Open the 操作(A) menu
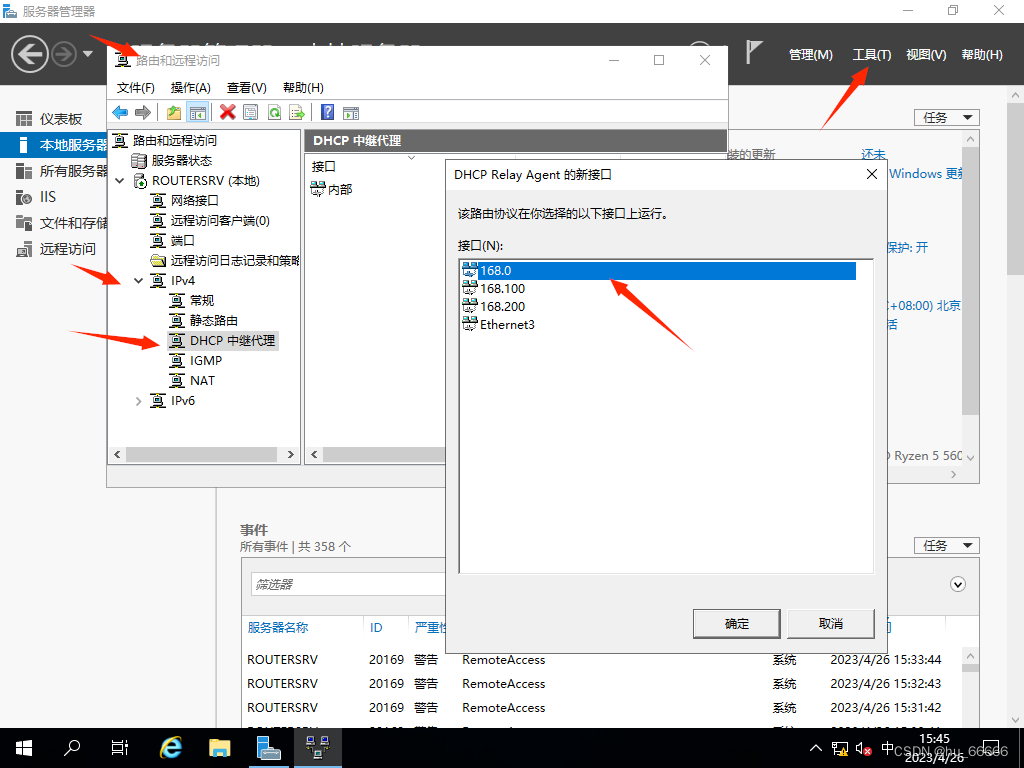 [191, 88]
